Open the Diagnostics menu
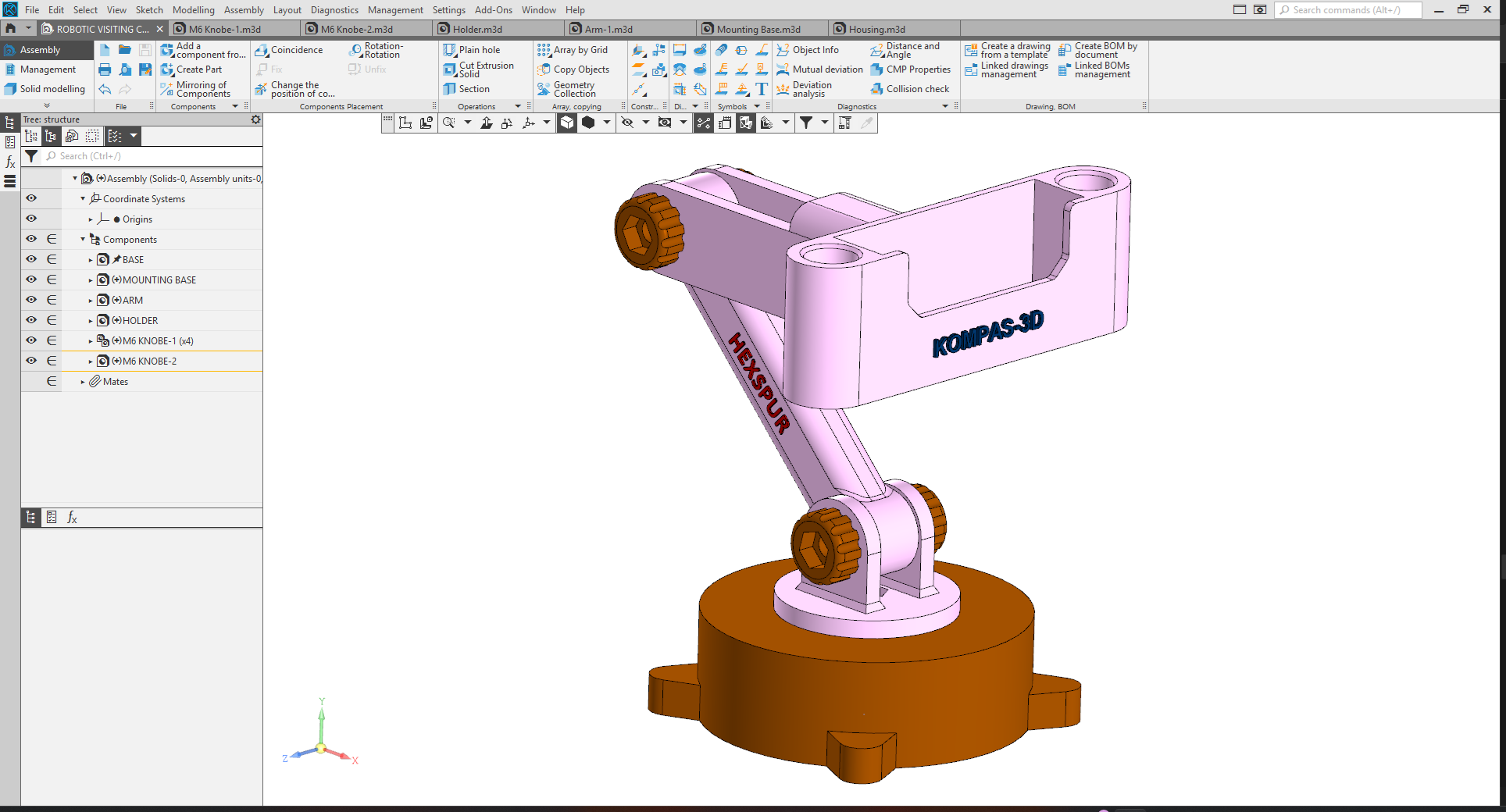 coord(334,10)
